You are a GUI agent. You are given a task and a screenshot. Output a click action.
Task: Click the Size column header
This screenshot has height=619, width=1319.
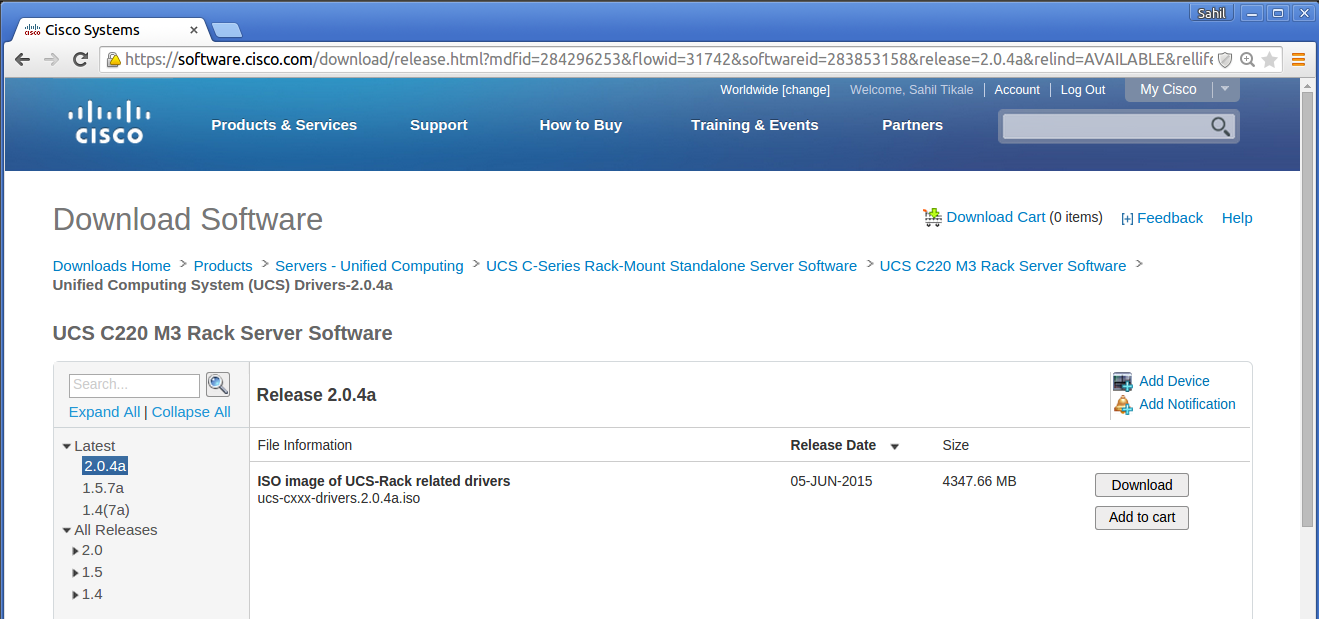956,445
